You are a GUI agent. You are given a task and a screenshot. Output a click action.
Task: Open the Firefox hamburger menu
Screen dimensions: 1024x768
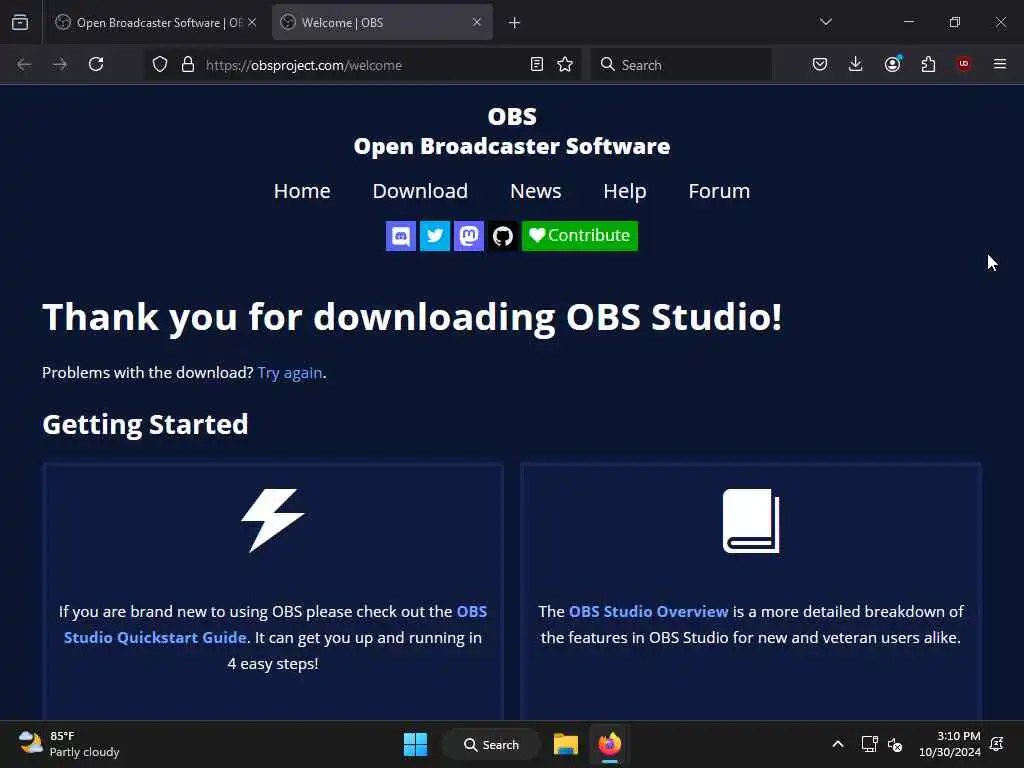tap(1000, 64)
